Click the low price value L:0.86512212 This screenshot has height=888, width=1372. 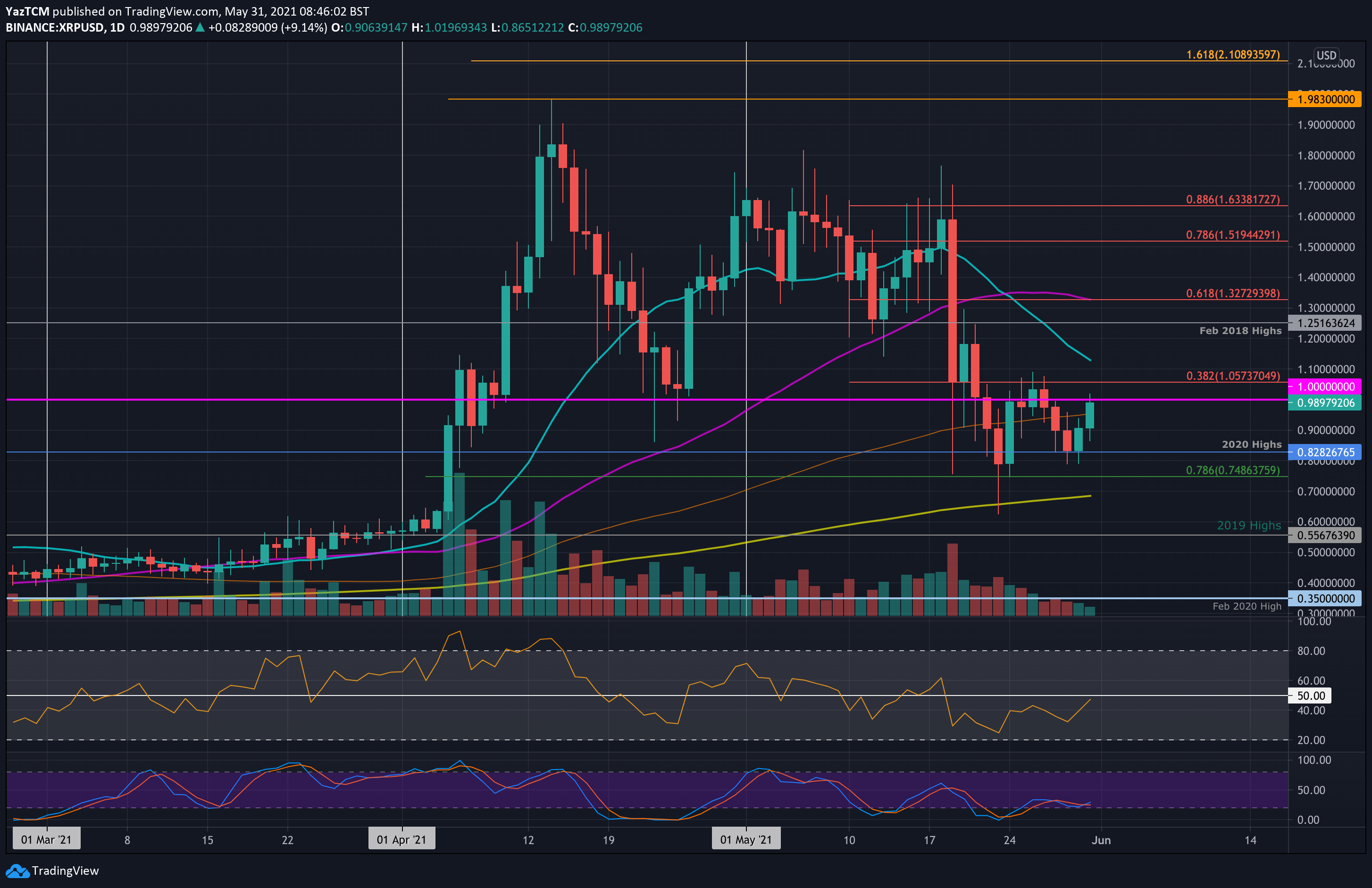[x=527, y=27]
